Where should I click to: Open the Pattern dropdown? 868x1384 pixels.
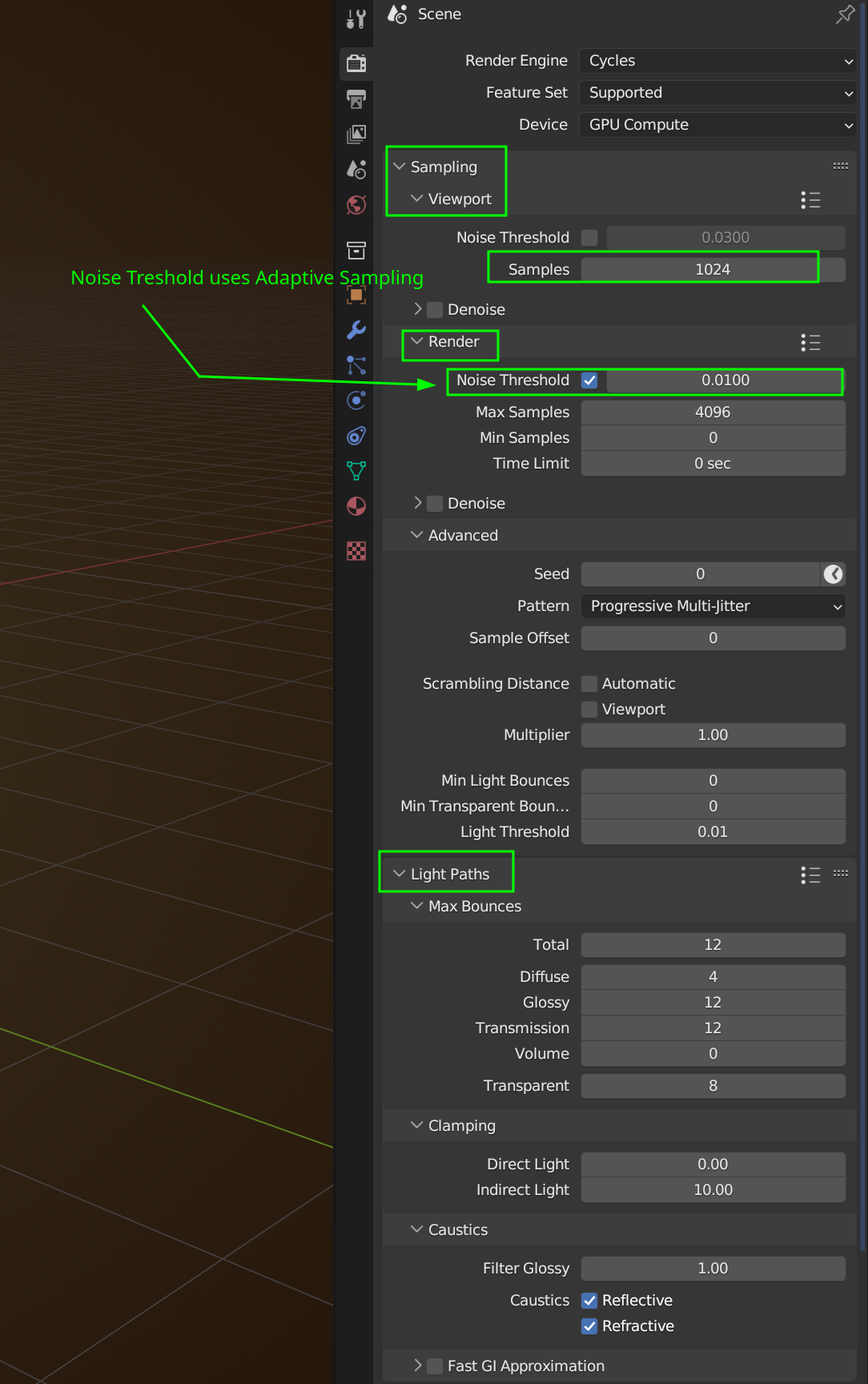[x=713, y=606]
